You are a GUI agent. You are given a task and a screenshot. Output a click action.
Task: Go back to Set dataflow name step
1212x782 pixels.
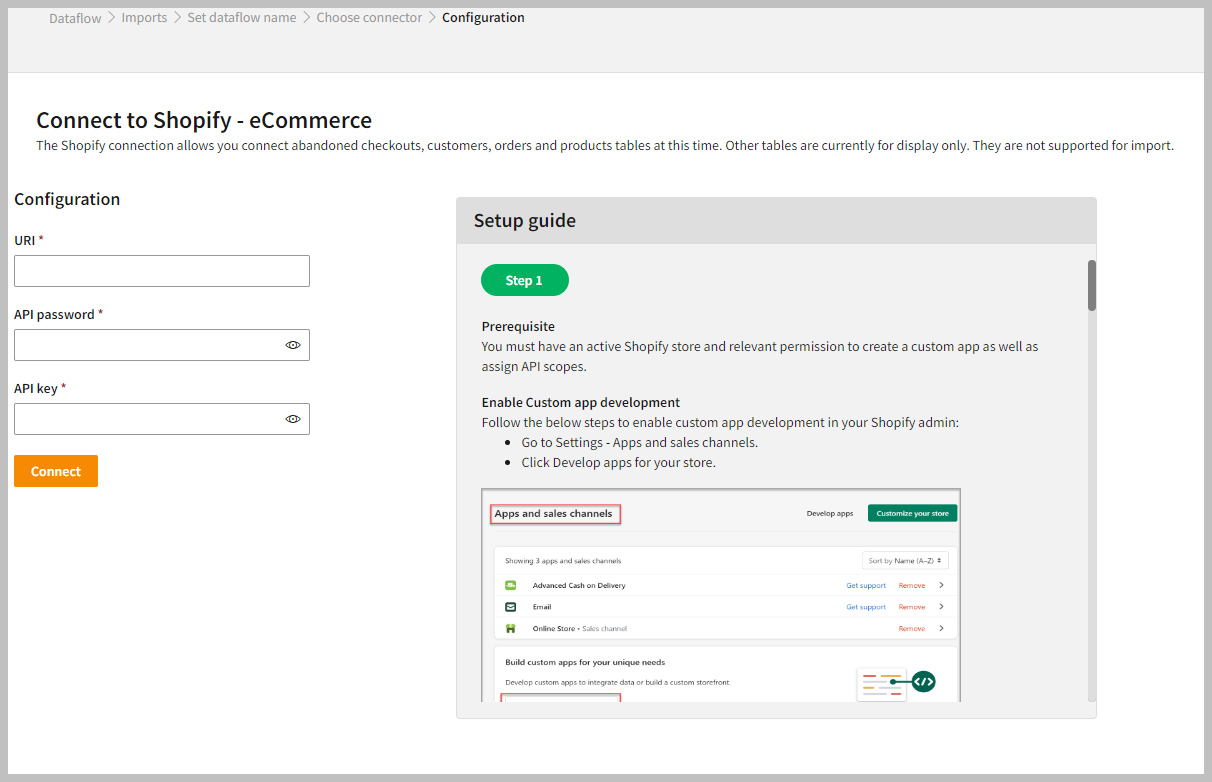pos(241,18)
